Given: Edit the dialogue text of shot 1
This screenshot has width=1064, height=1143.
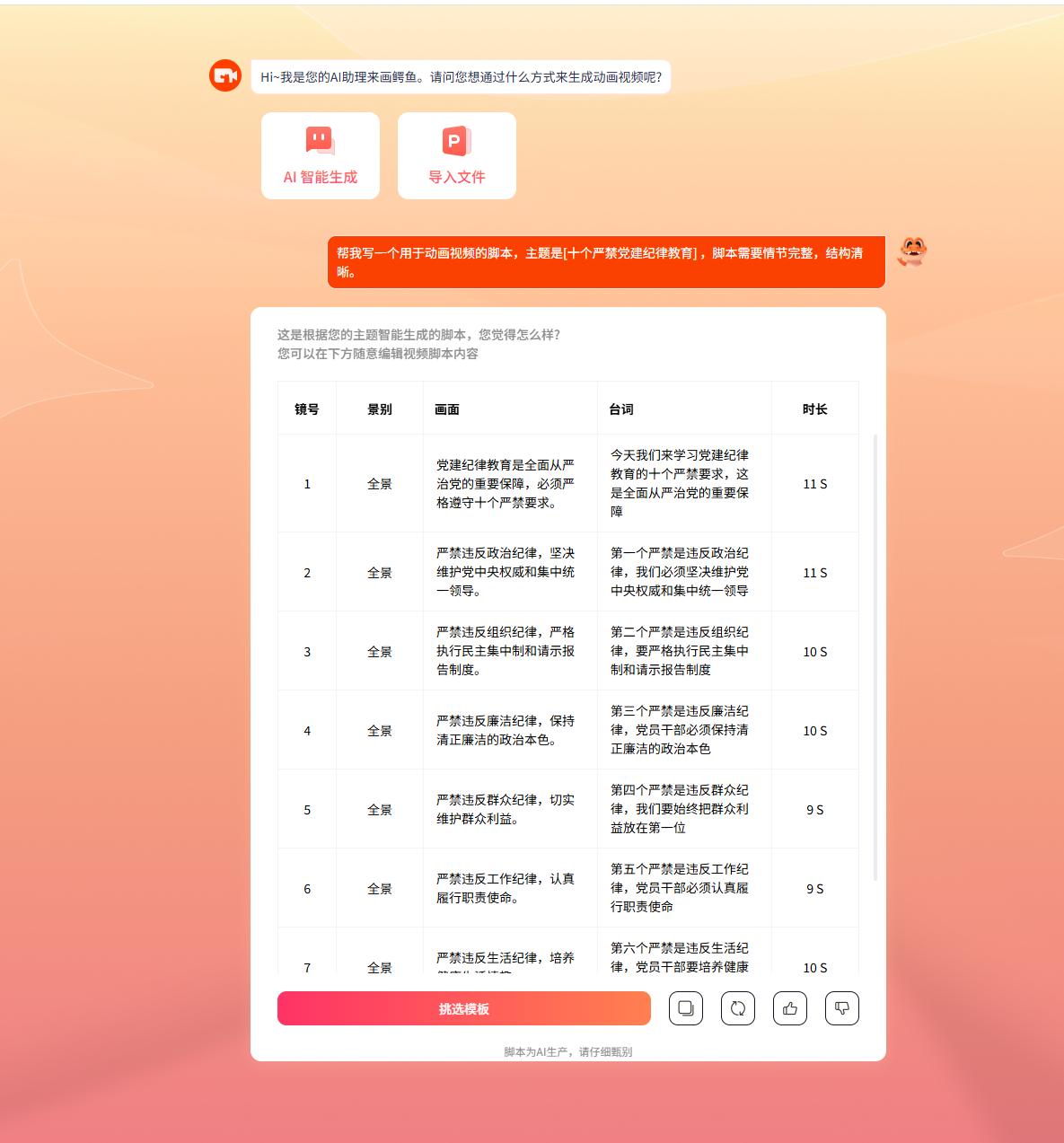Looking at the screenshot, I should pyautogui.click(x=684, y=483).
